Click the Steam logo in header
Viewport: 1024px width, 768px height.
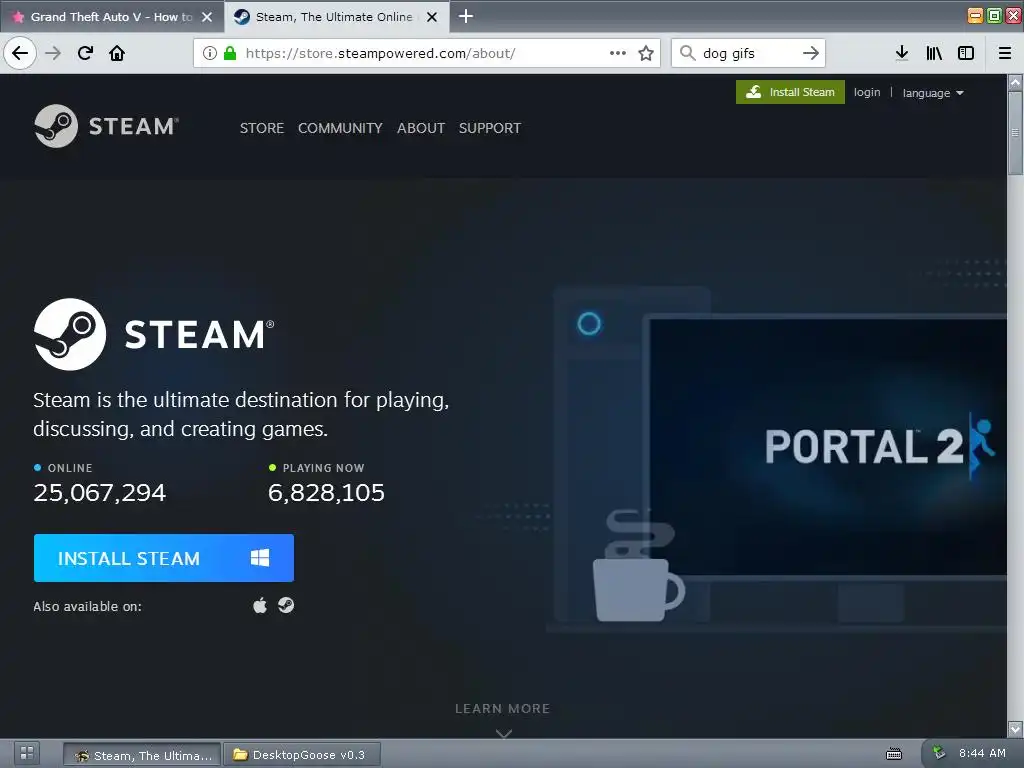(x=106, y=126)
